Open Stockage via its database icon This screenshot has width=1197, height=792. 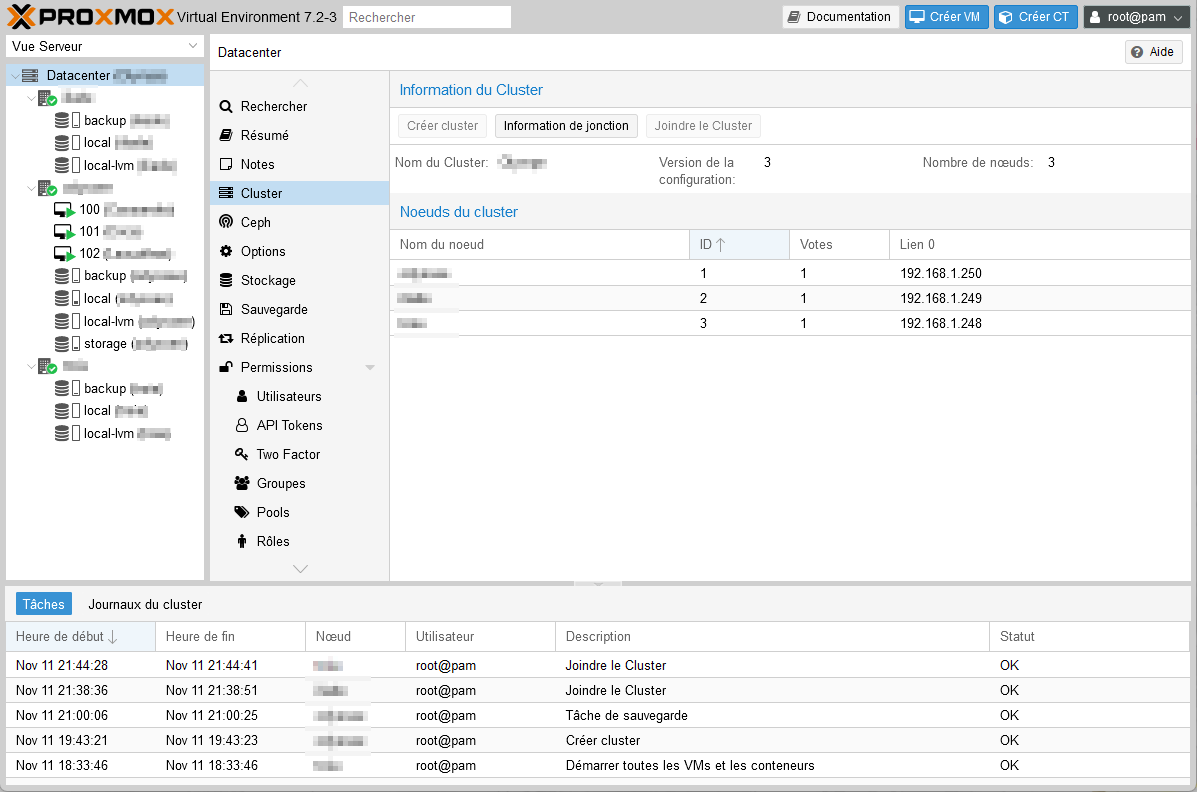226,280
